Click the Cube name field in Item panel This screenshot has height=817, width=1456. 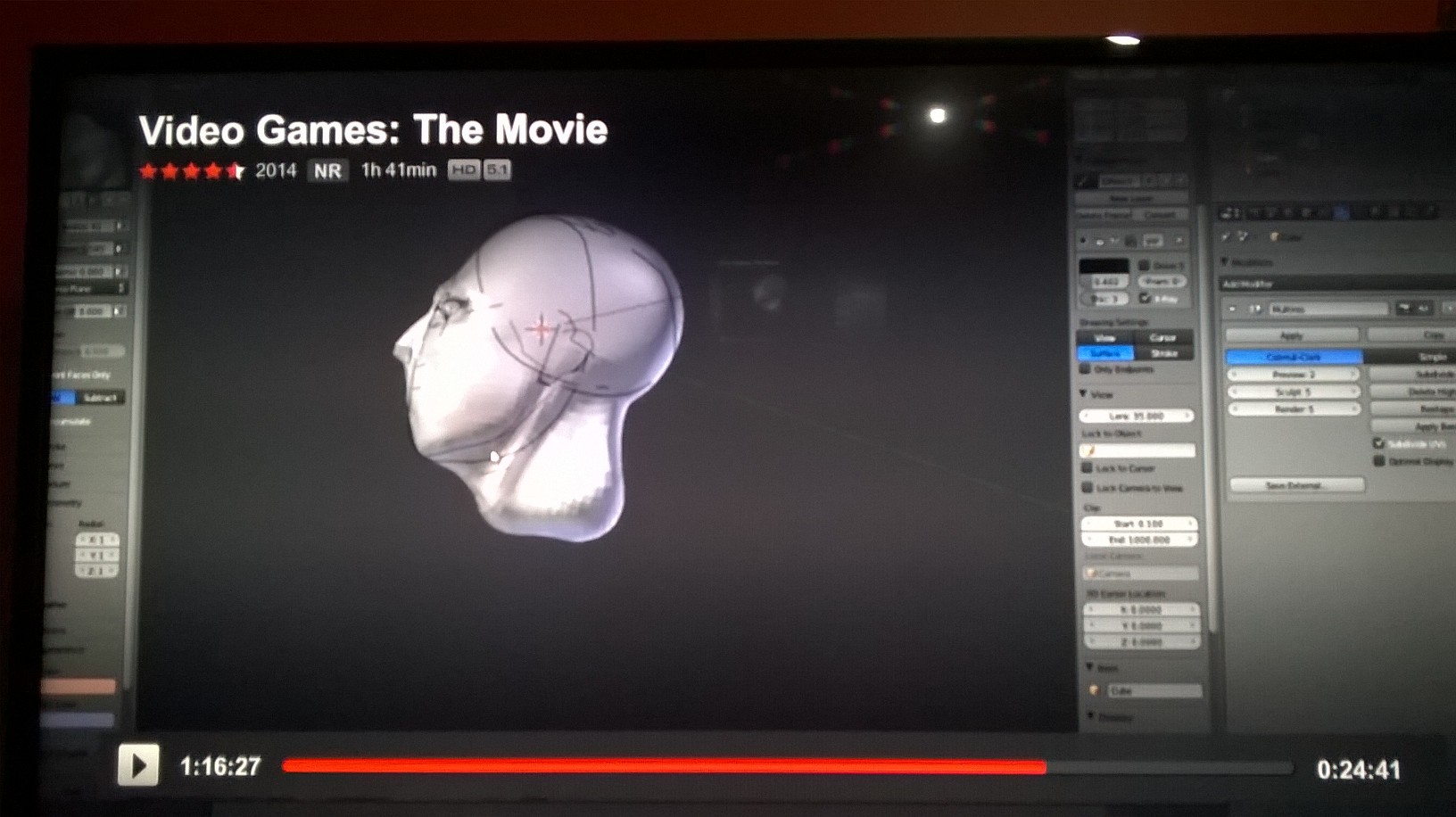click(1154, 690)
